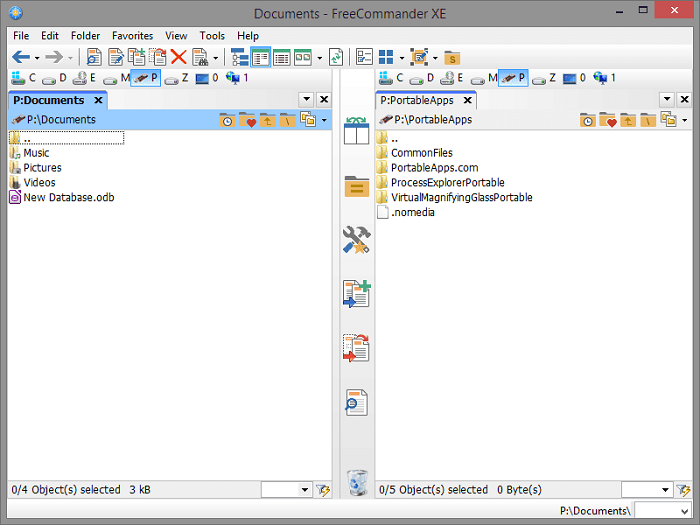This screenshot has height=525, width=700.
Task: Select New Database.odb file
Action: 62,197
